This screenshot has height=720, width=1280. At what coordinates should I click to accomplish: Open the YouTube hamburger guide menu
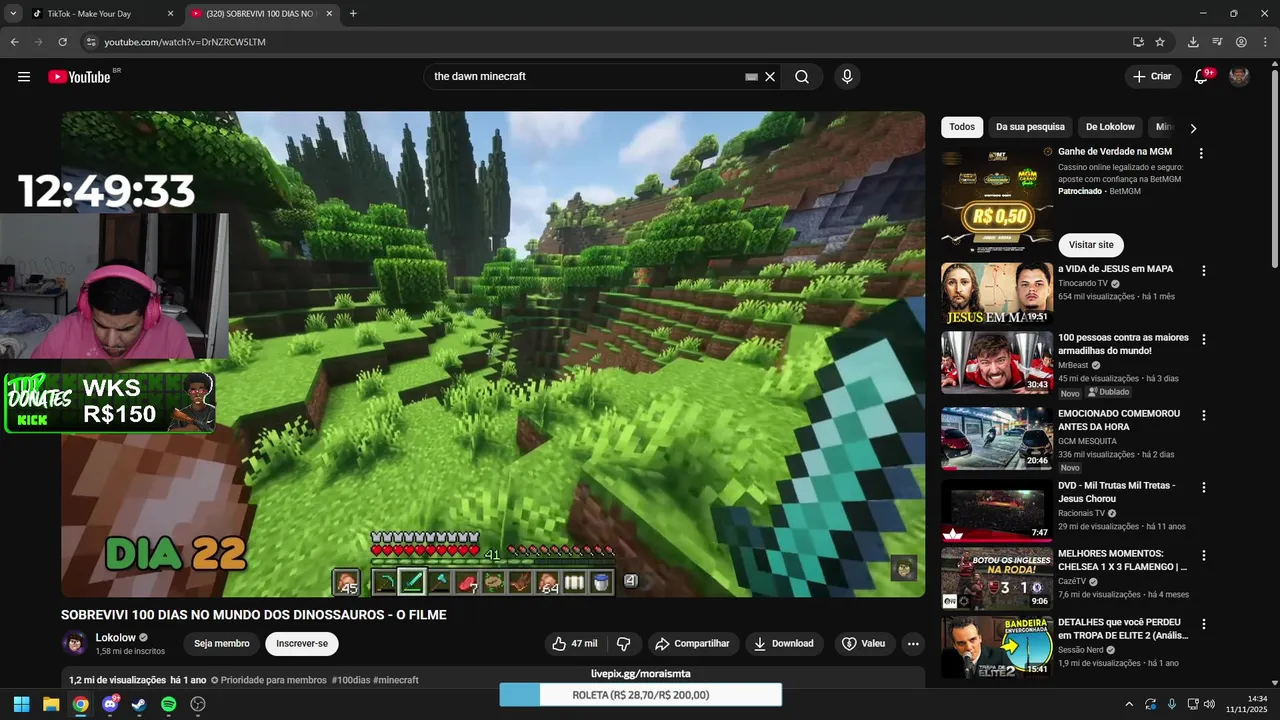pos(24,77)
